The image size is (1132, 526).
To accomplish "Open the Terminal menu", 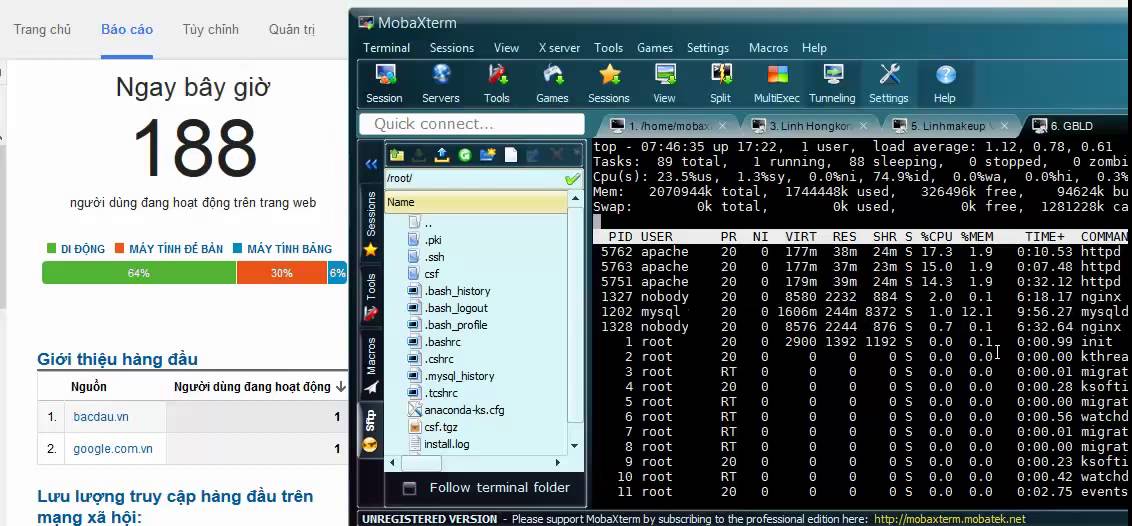I will click(386, 48).
